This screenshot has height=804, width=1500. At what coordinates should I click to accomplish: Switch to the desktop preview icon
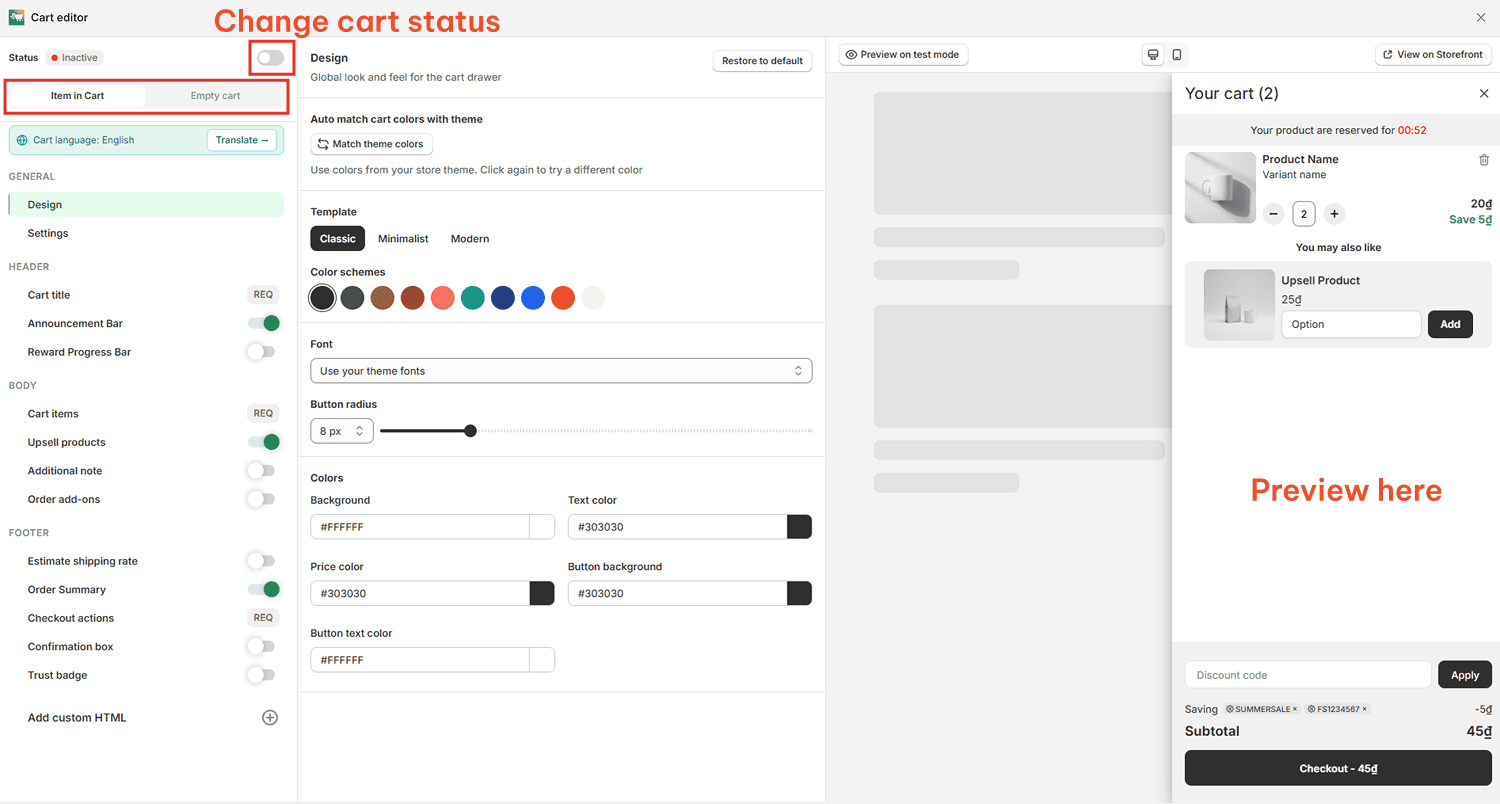click(x=1153, y=55)
